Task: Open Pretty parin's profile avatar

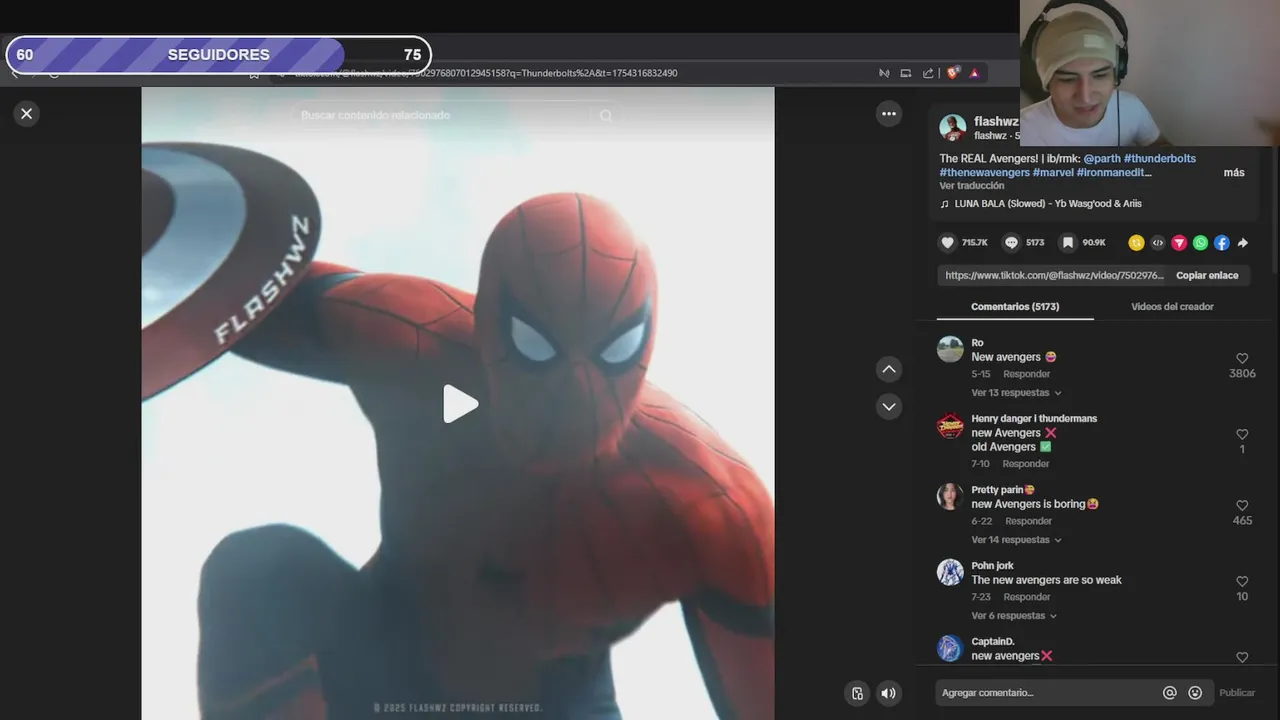Action: [x=950, y=496]
